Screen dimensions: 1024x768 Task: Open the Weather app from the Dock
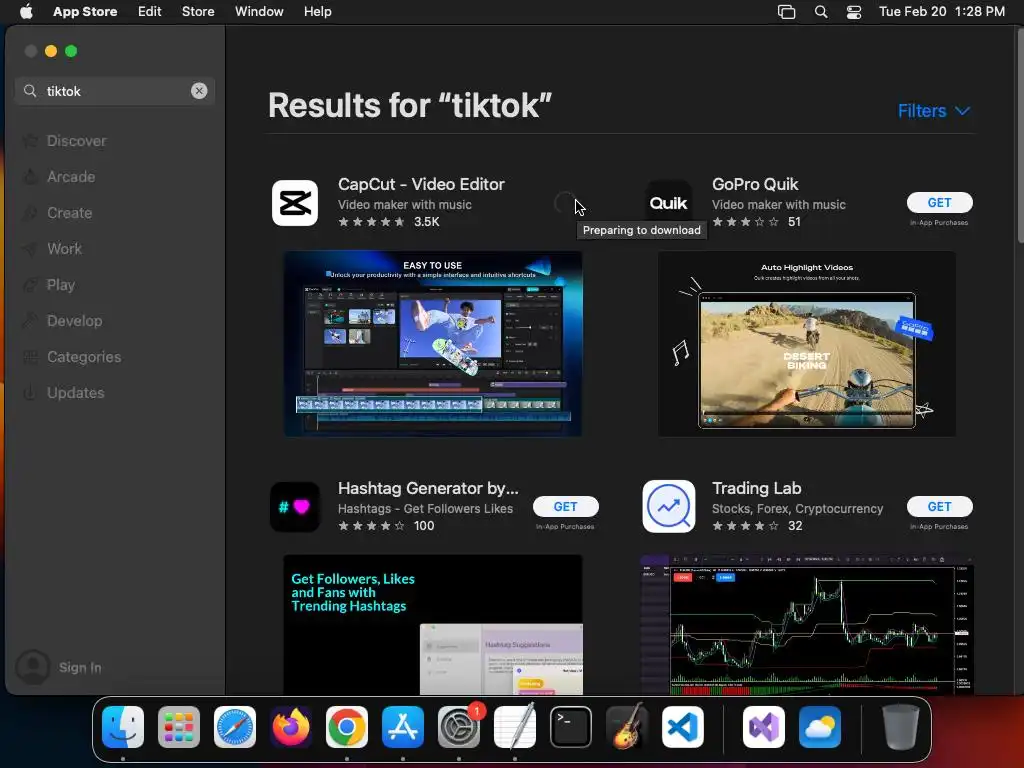(x=820, y=727)
